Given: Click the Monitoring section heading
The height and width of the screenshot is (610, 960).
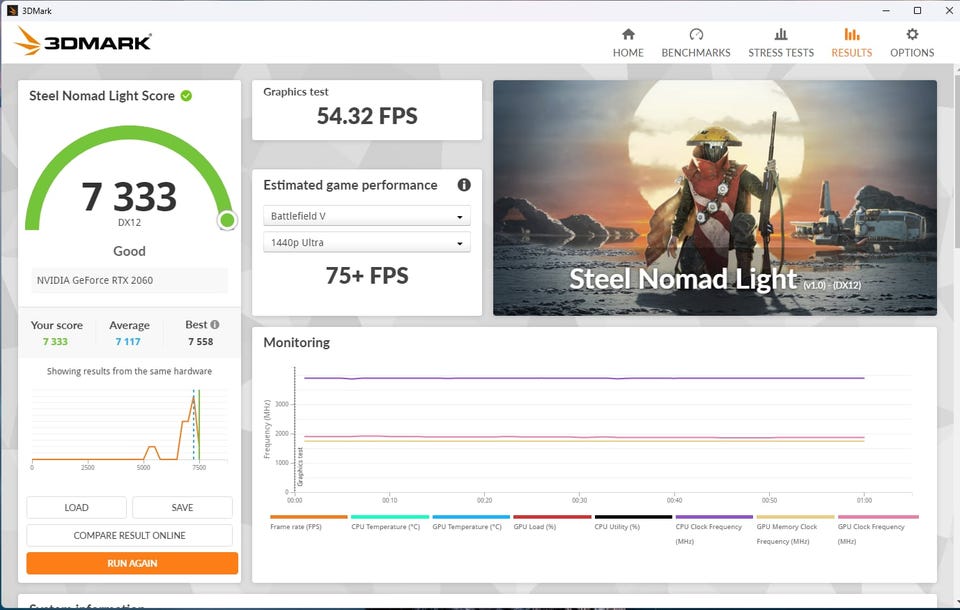Looking at the screenshot, I should [296, 342].
